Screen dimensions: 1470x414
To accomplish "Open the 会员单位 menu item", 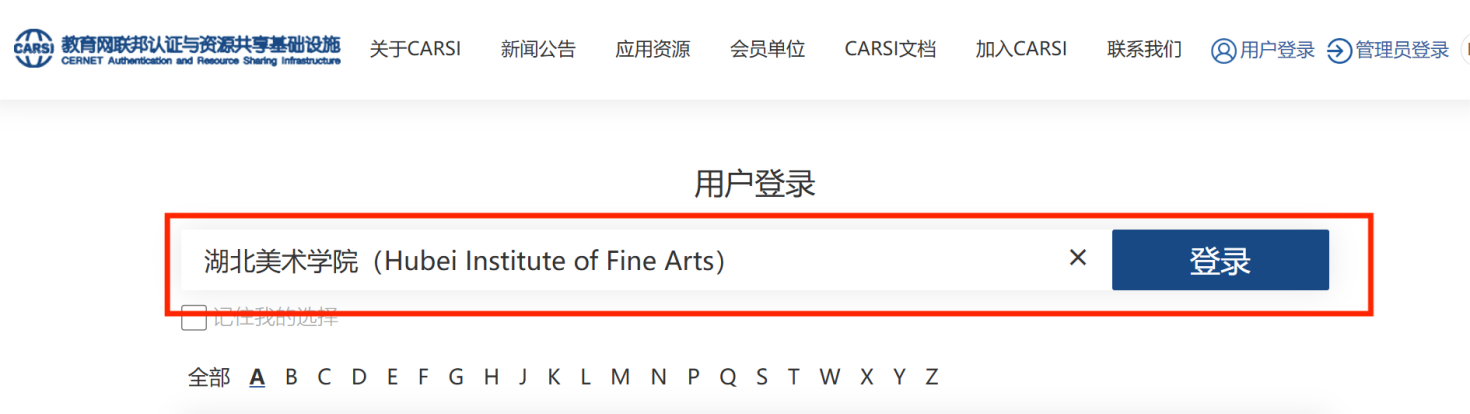I will tap(767, 49).
